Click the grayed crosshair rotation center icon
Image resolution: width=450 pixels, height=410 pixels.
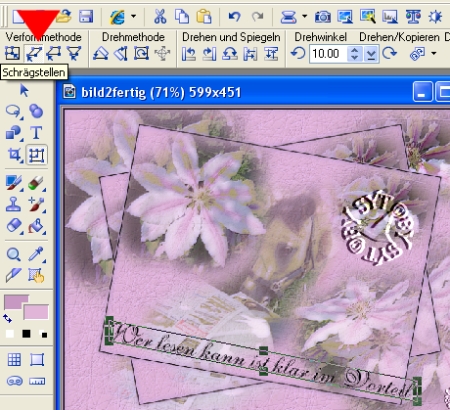(x=162, y=53)
